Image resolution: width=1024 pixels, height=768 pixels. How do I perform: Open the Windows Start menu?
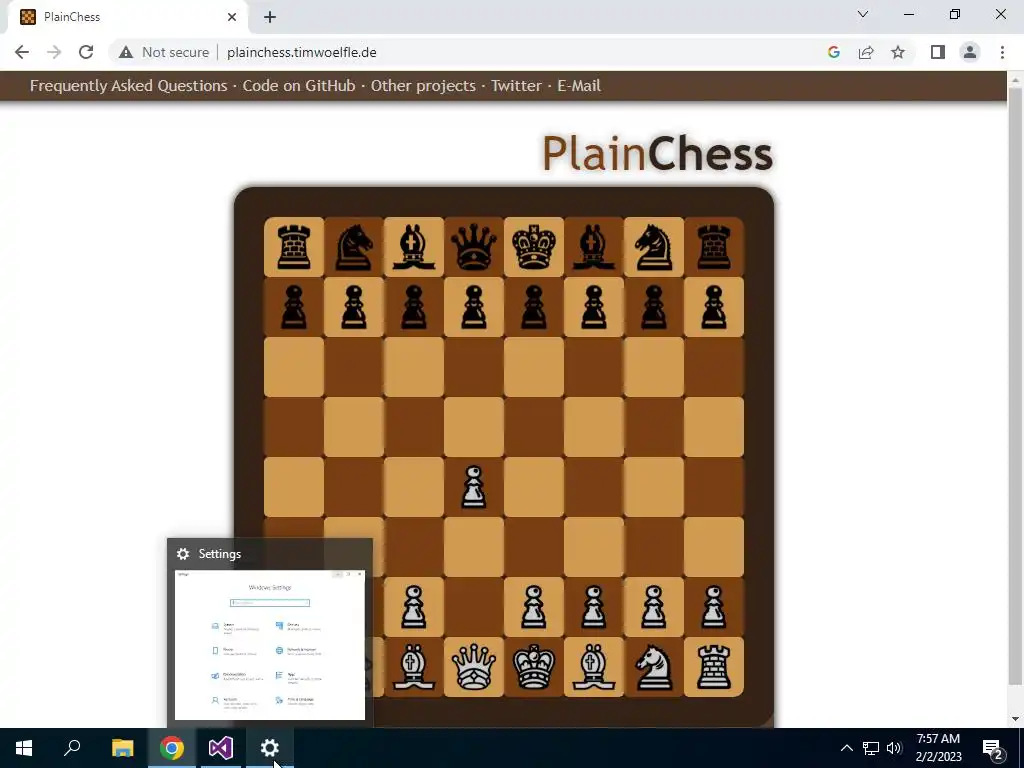coord(24,748)
